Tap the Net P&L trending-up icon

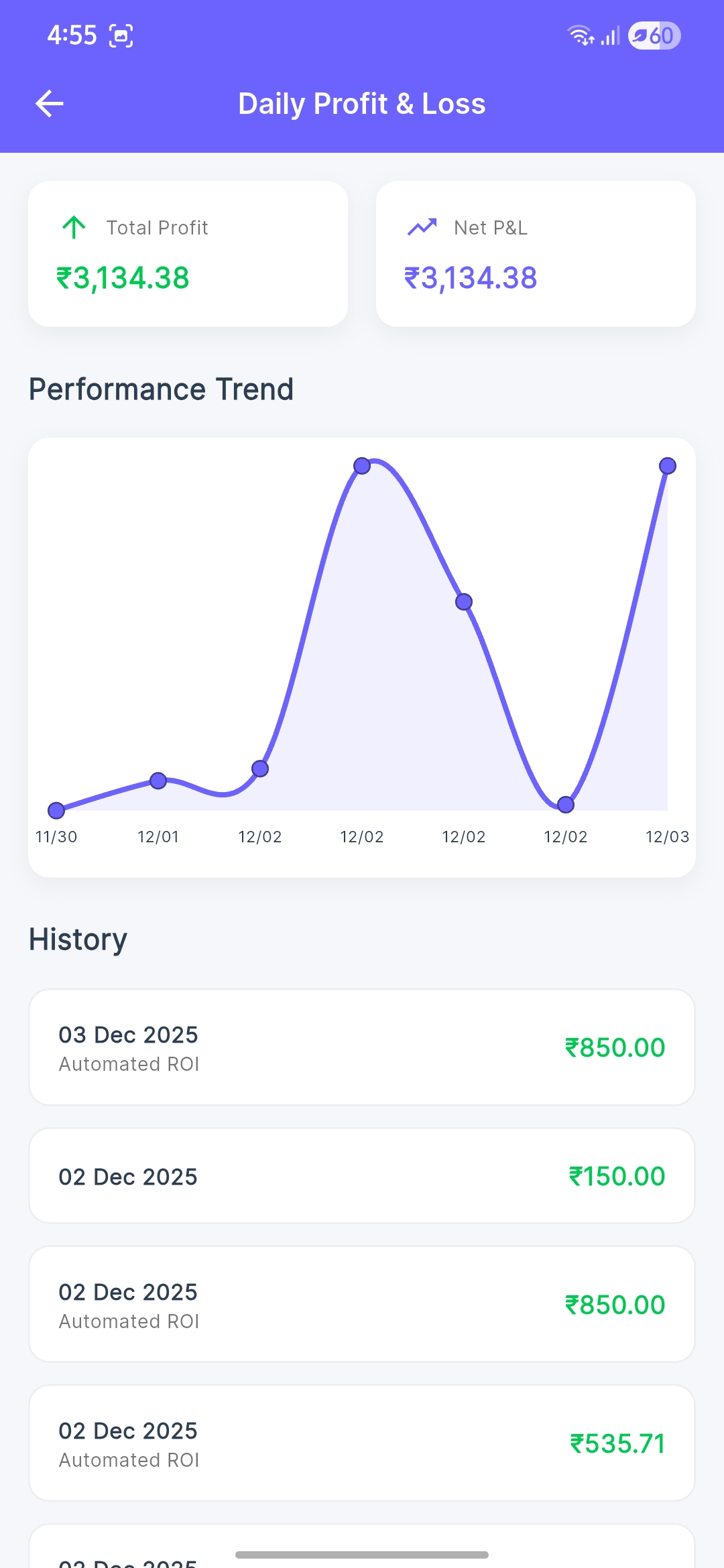tap(422, 228)
